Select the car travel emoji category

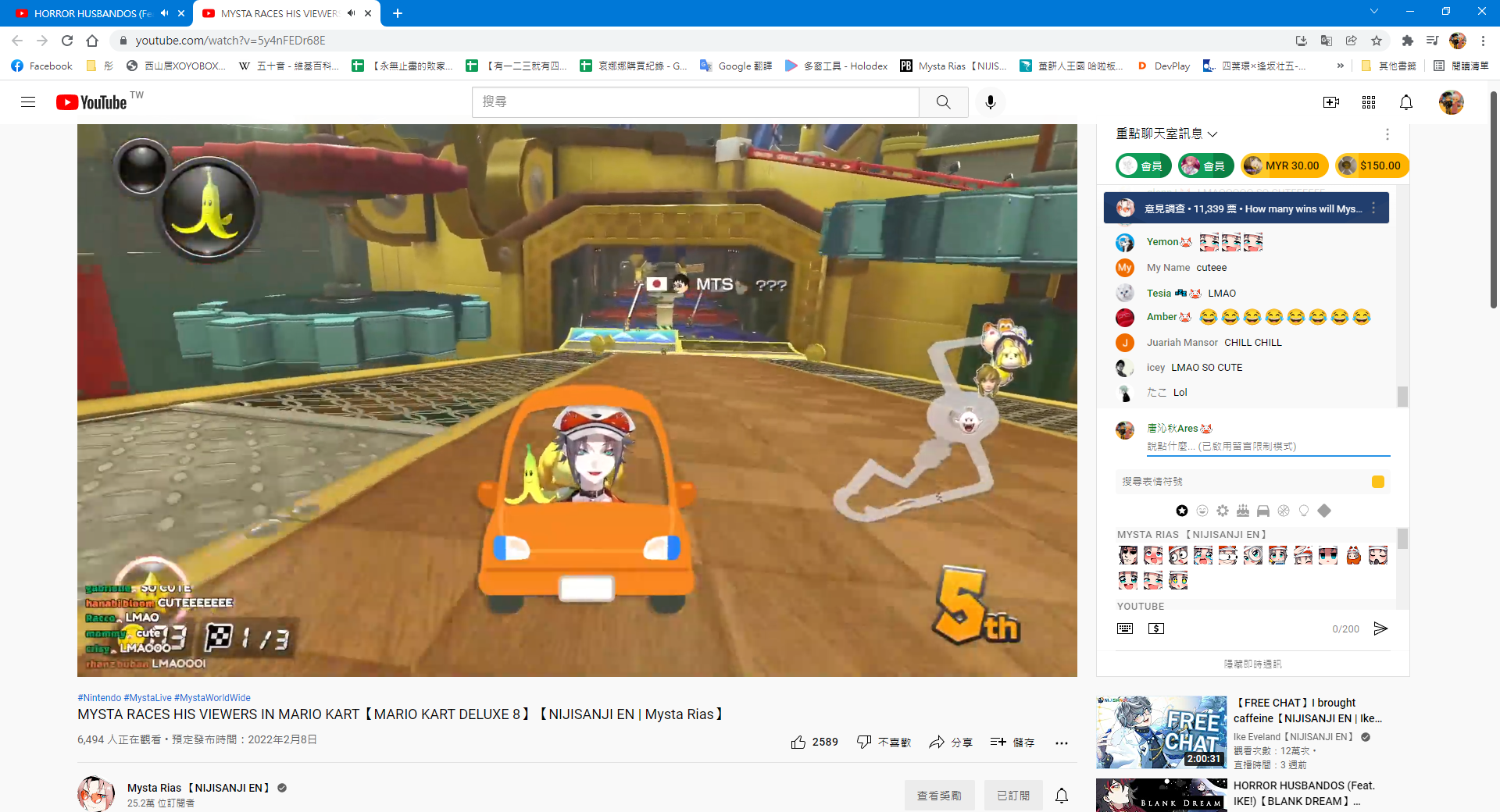tap(1263, 511)
